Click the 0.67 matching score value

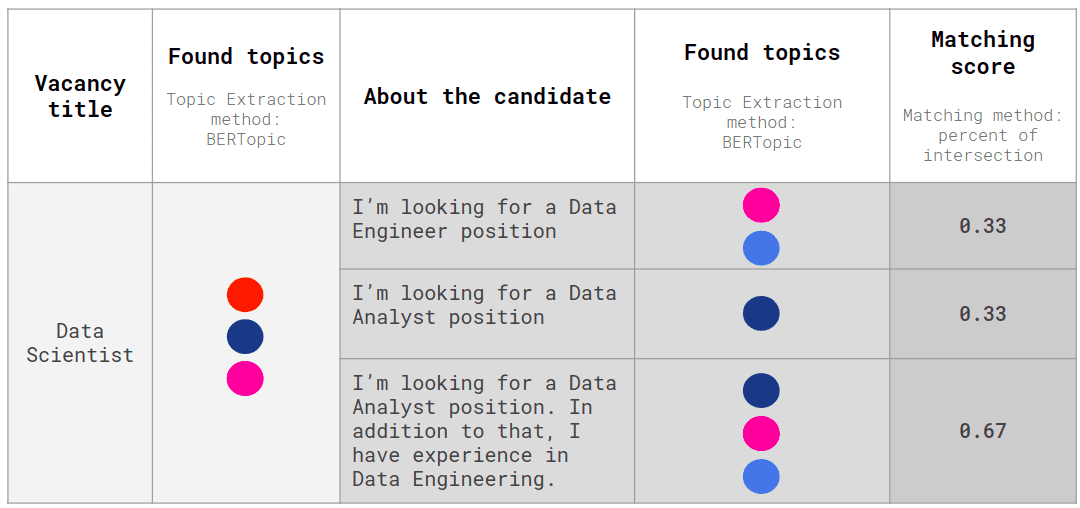982,431
